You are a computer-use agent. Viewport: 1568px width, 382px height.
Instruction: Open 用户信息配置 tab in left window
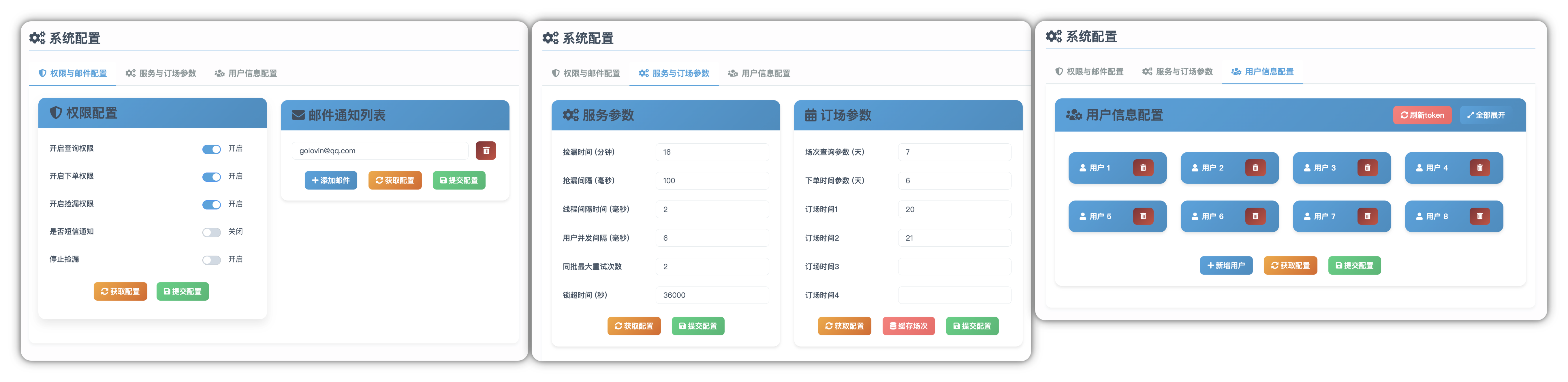tap(246, 73)
